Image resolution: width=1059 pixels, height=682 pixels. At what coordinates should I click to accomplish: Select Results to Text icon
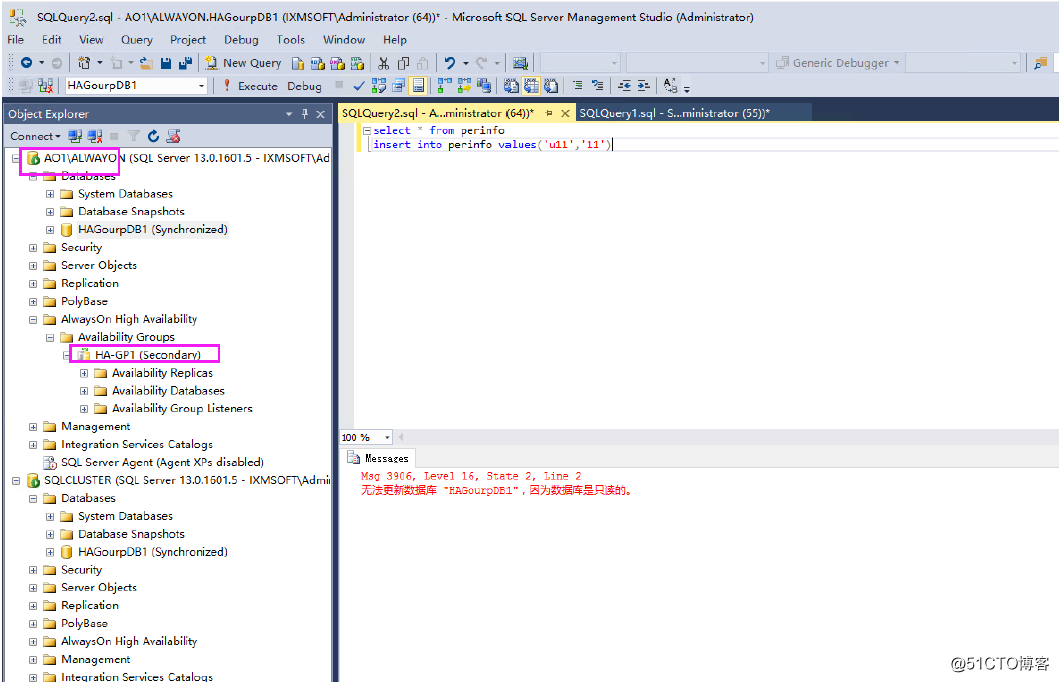pos(511,86)
